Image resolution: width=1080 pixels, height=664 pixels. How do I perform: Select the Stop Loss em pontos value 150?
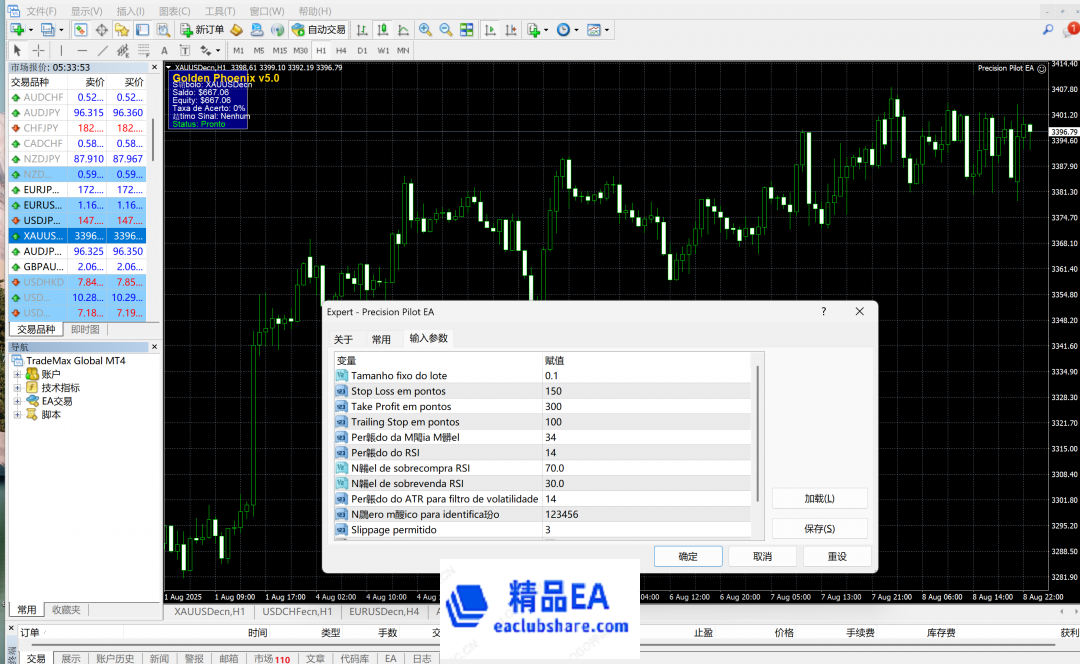point(646,391)
